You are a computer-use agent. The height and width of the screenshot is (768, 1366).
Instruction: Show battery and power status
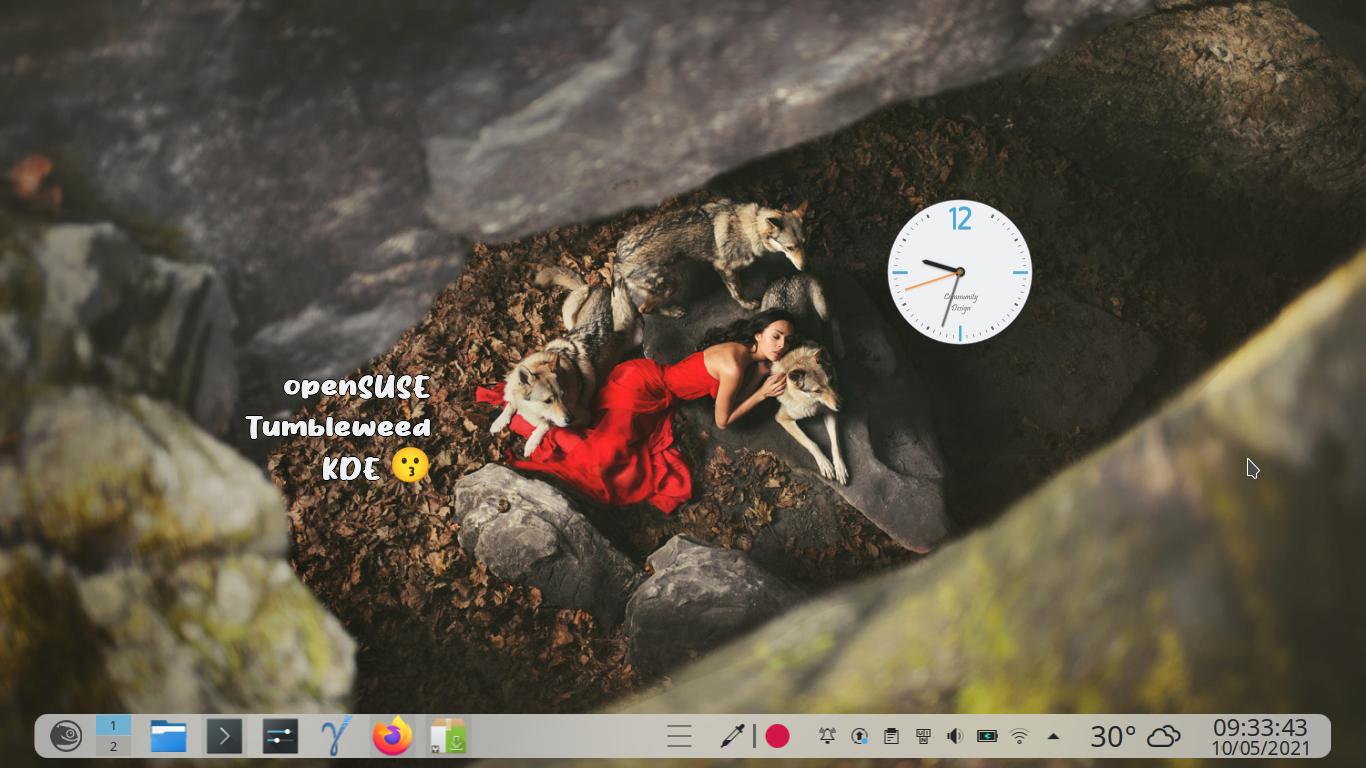[987, 736]
